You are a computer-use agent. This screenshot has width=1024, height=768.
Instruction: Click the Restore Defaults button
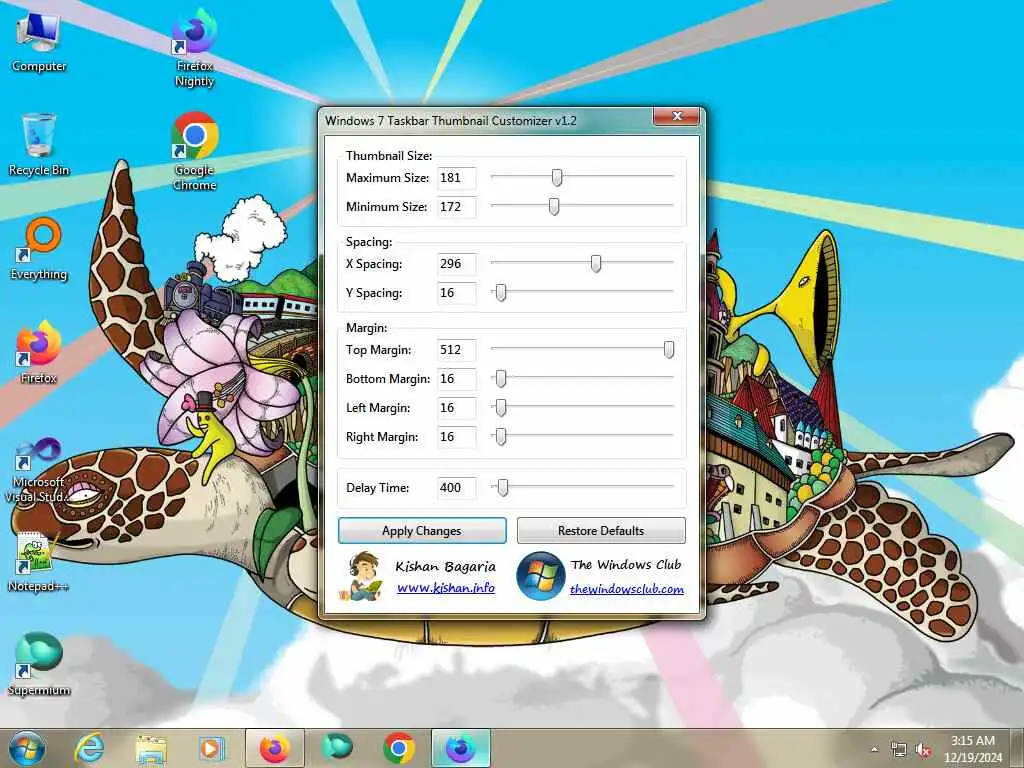click(601, 531)
